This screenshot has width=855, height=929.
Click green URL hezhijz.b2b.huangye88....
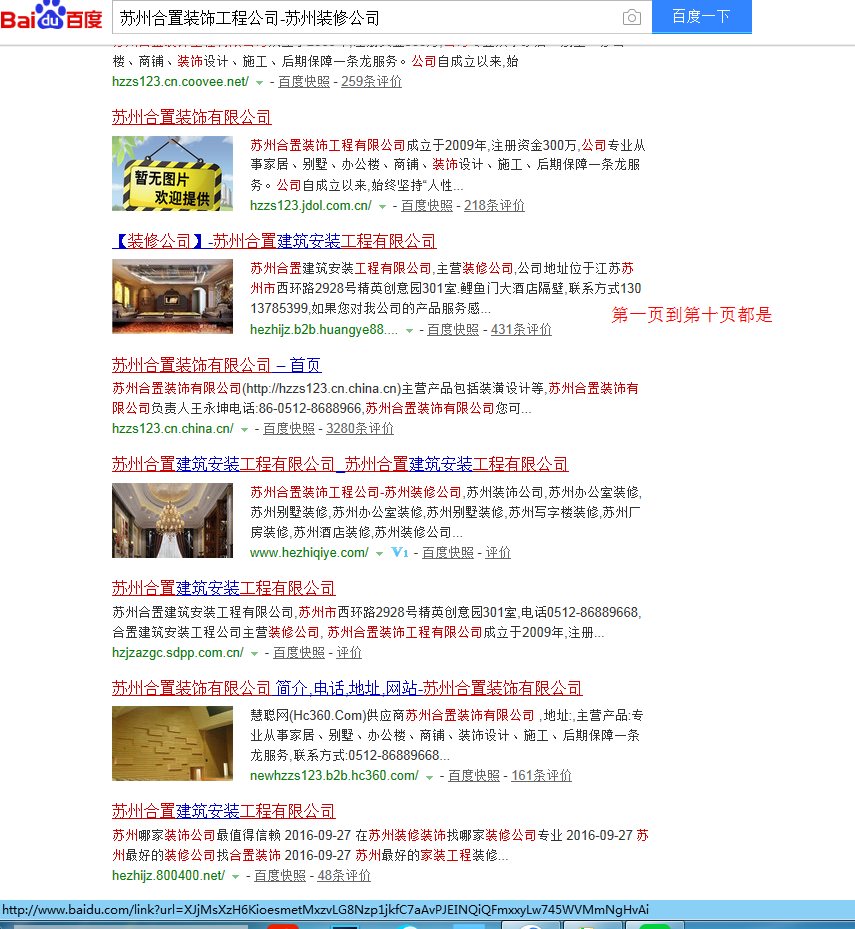pos(324,329)
